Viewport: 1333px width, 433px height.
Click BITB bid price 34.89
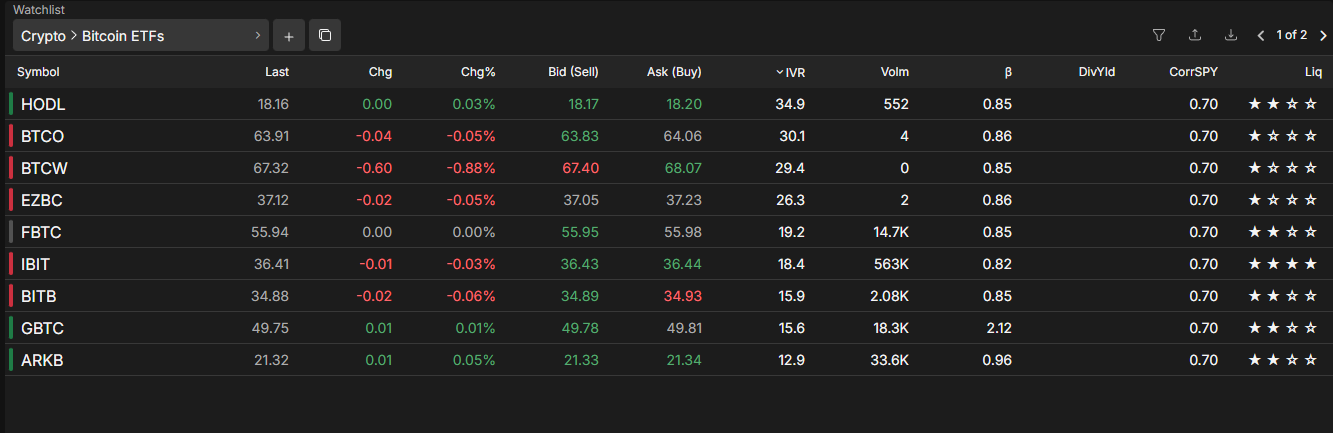click(581, 296)
